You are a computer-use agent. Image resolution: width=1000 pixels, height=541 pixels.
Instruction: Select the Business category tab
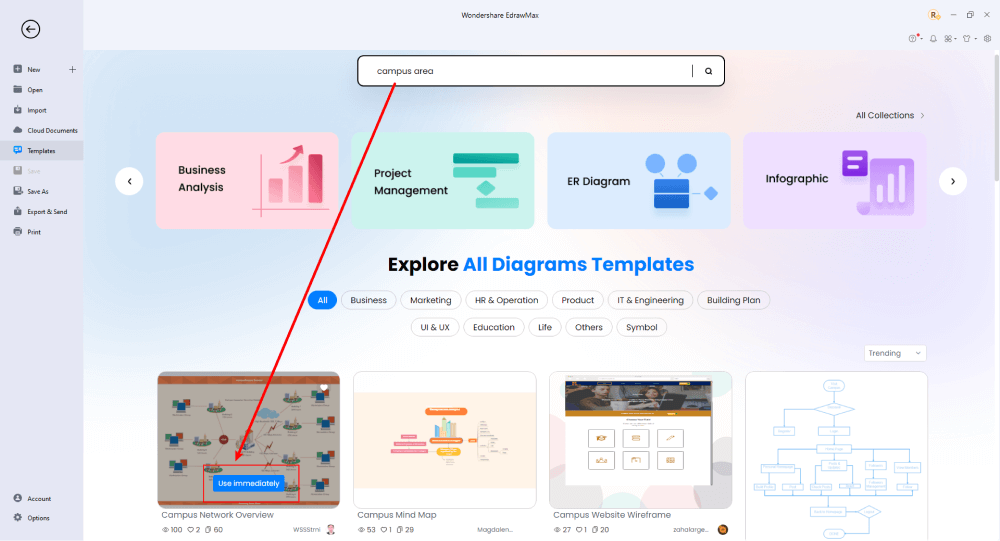coord(369,300)
